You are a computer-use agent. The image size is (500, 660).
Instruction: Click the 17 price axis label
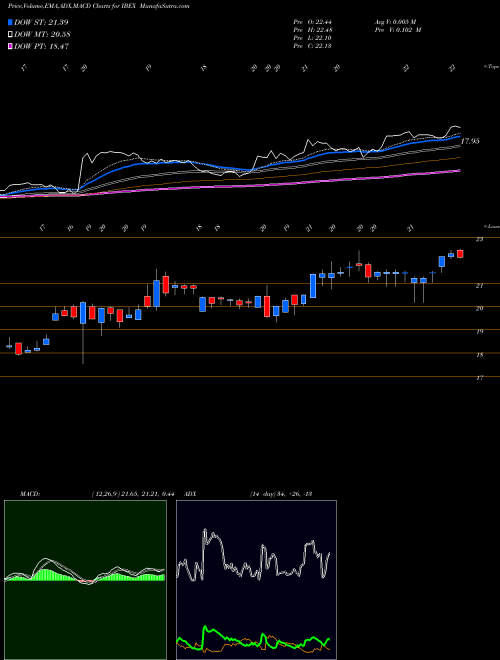(479, 378)
